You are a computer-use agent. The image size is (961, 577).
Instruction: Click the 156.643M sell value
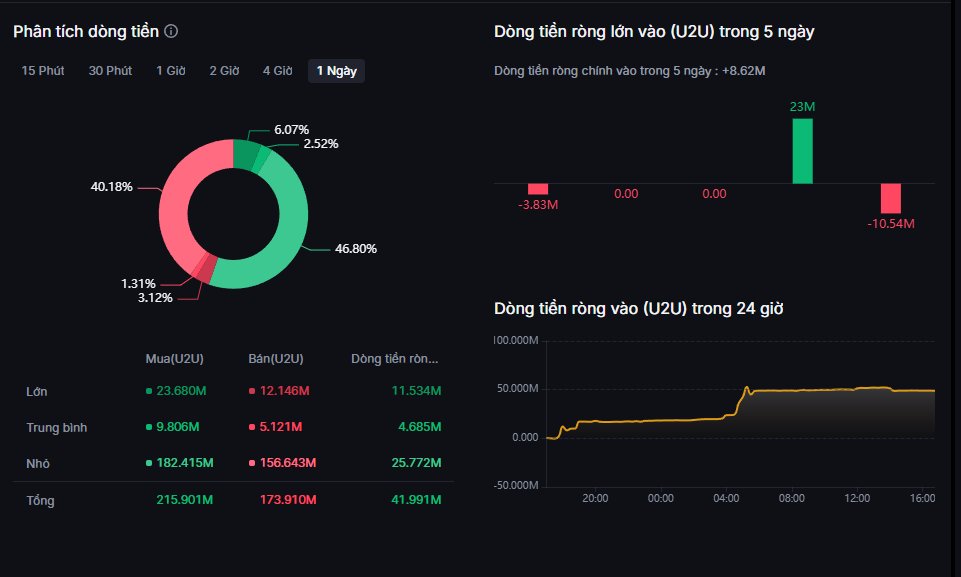pos(288,463)
